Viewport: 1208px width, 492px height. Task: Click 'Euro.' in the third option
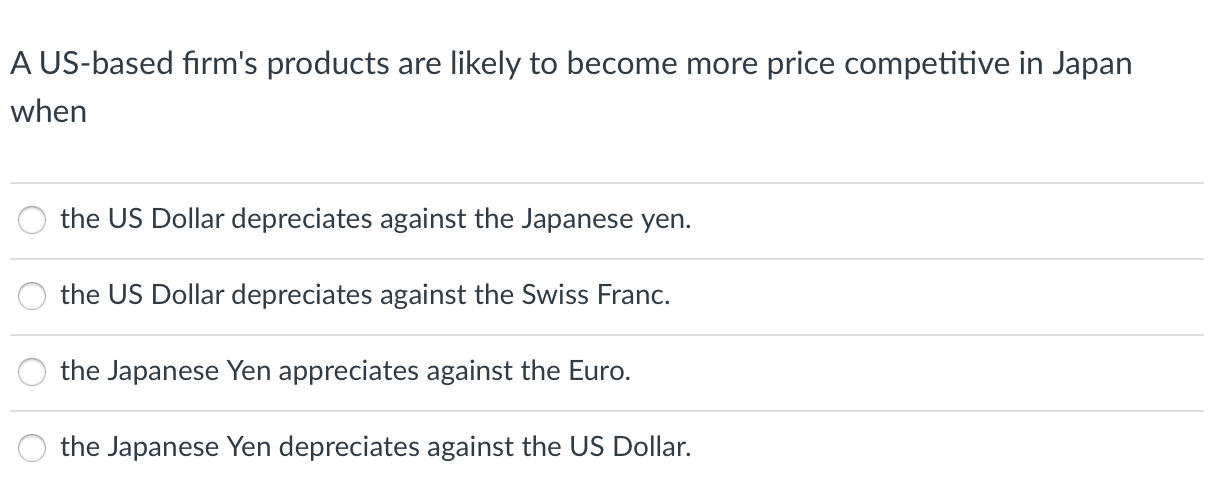tap(600, 371)
